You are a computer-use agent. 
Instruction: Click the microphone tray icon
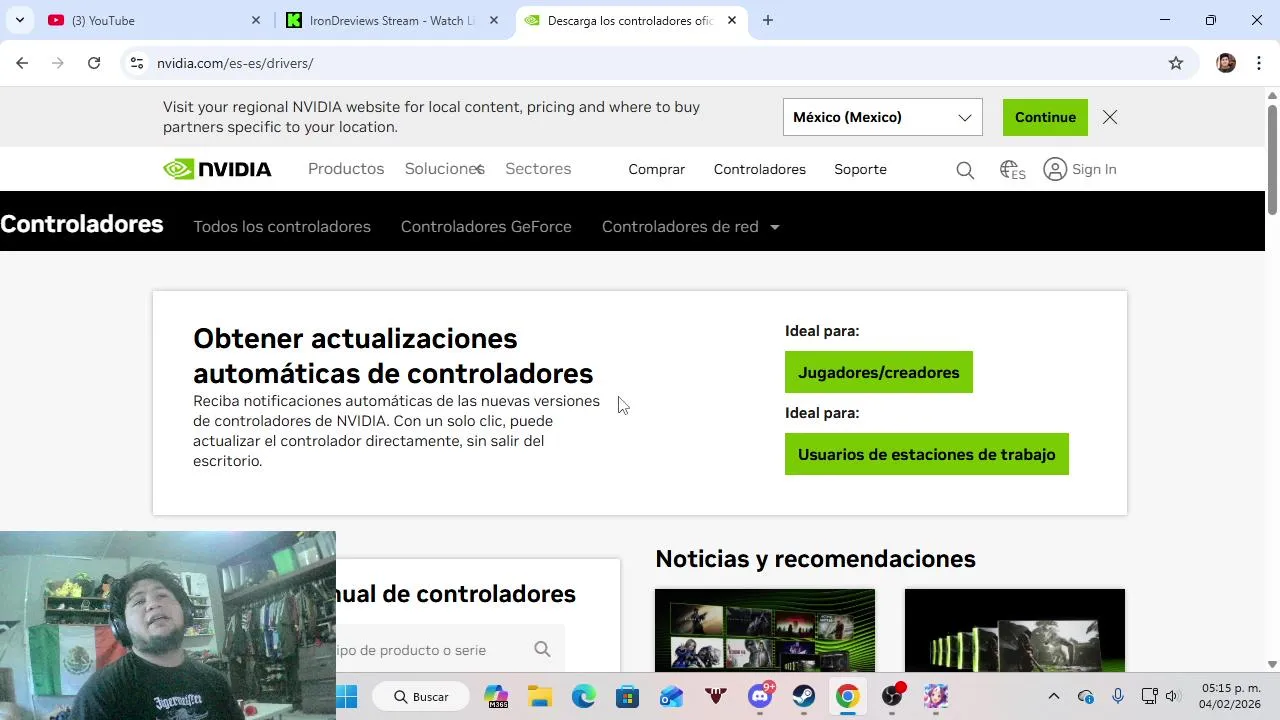[1118, 696]
